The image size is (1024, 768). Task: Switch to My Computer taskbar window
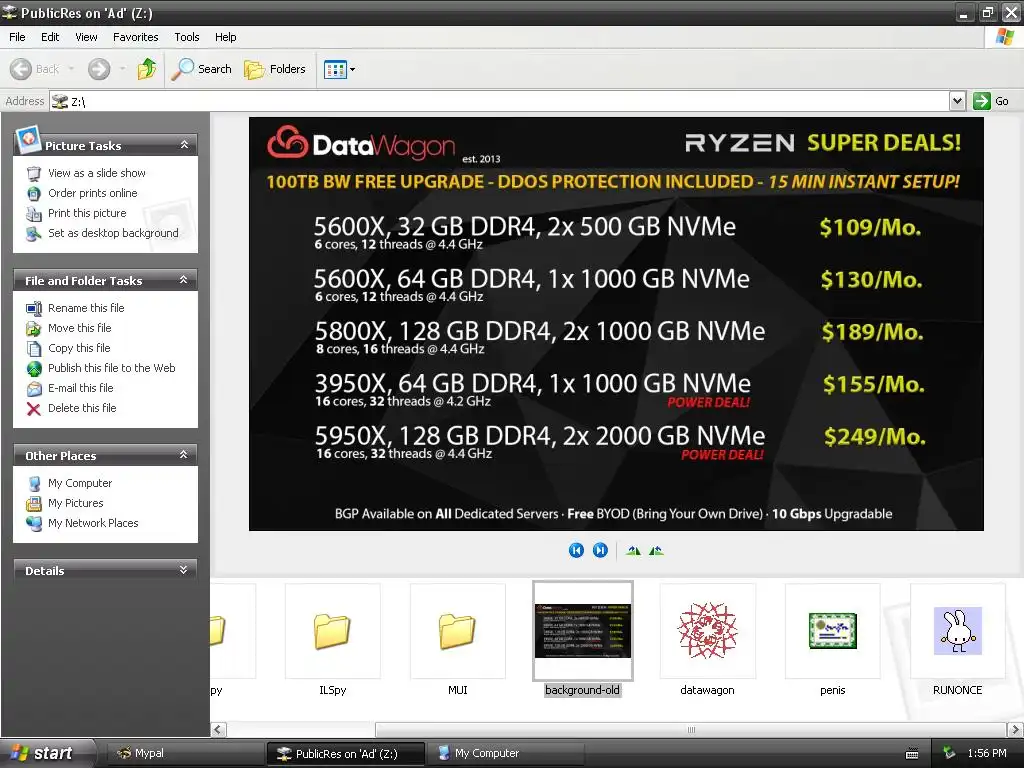coord(504,754)
